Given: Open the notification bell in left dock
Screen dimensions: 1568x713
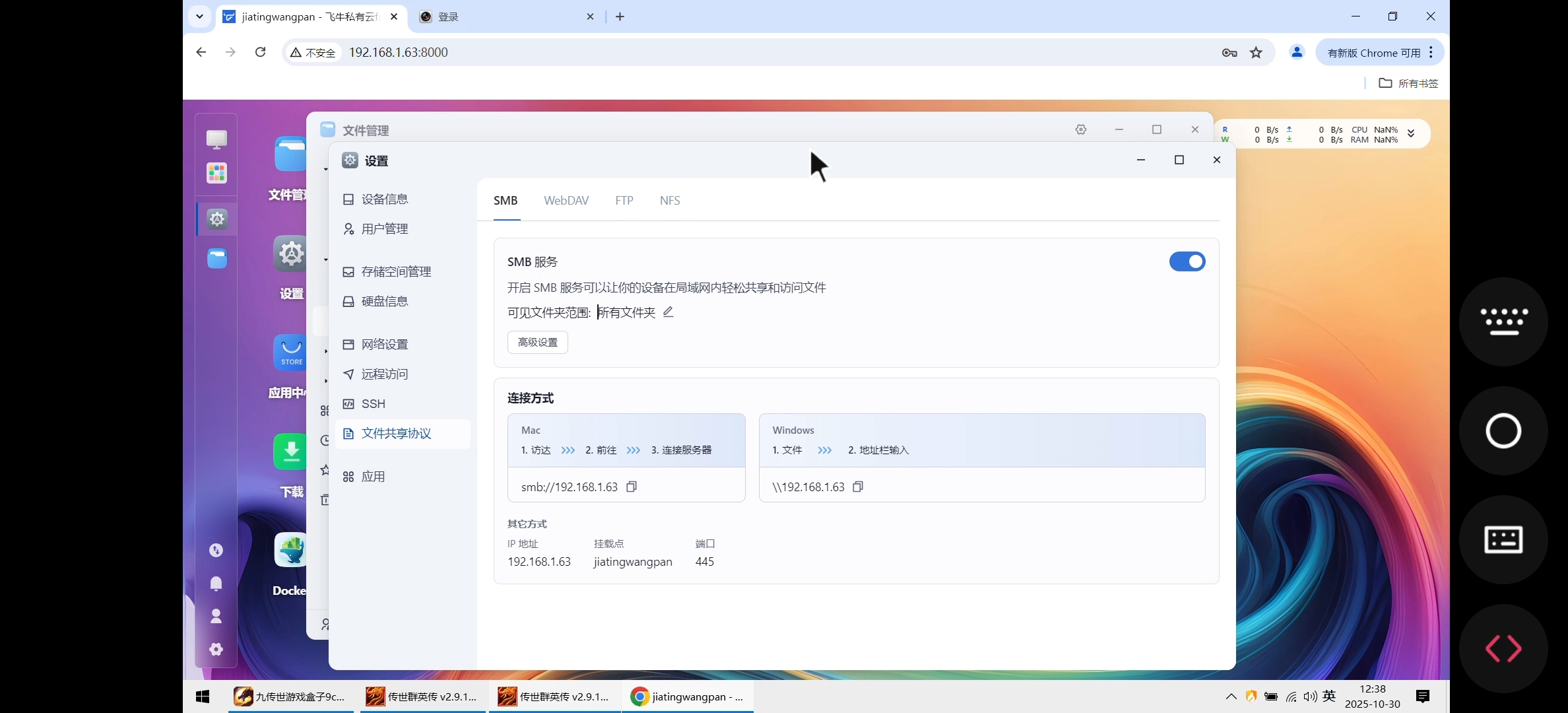Looking at the screenshot, I should 216,584.
